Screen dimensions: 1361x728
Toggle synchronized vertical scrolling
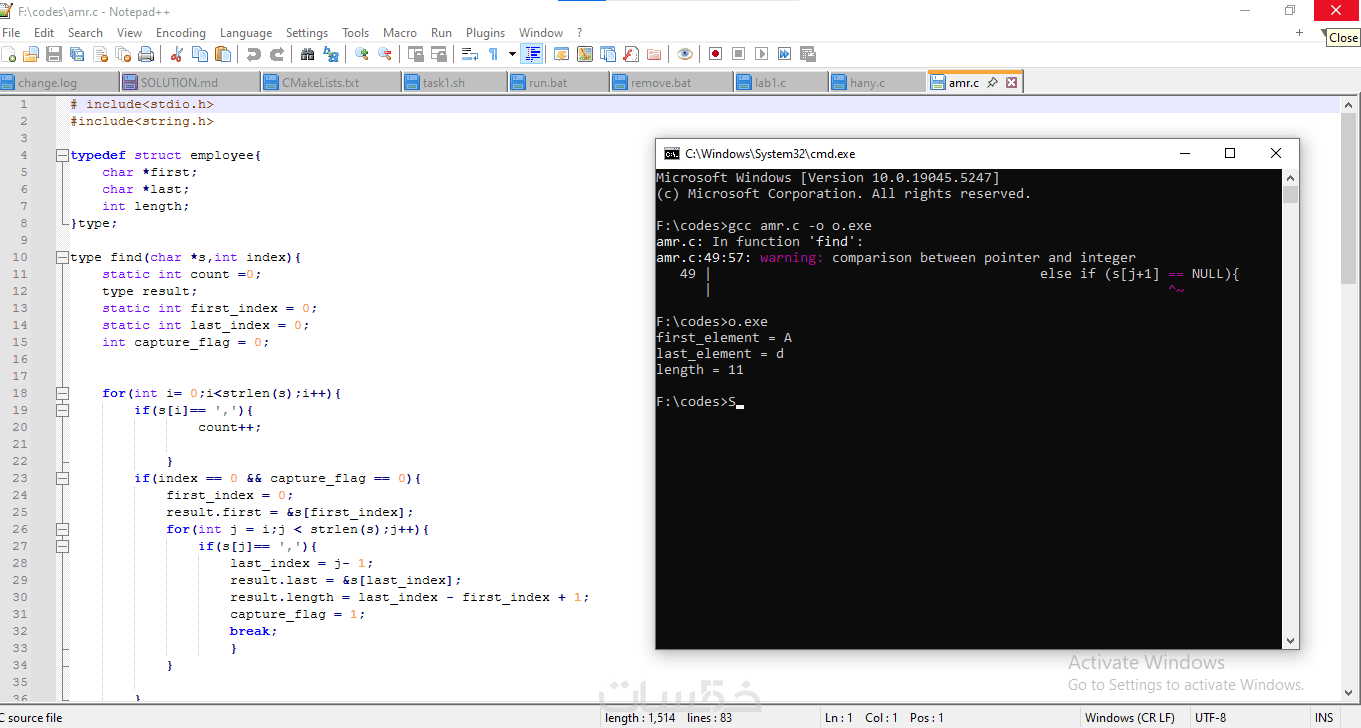416,54
